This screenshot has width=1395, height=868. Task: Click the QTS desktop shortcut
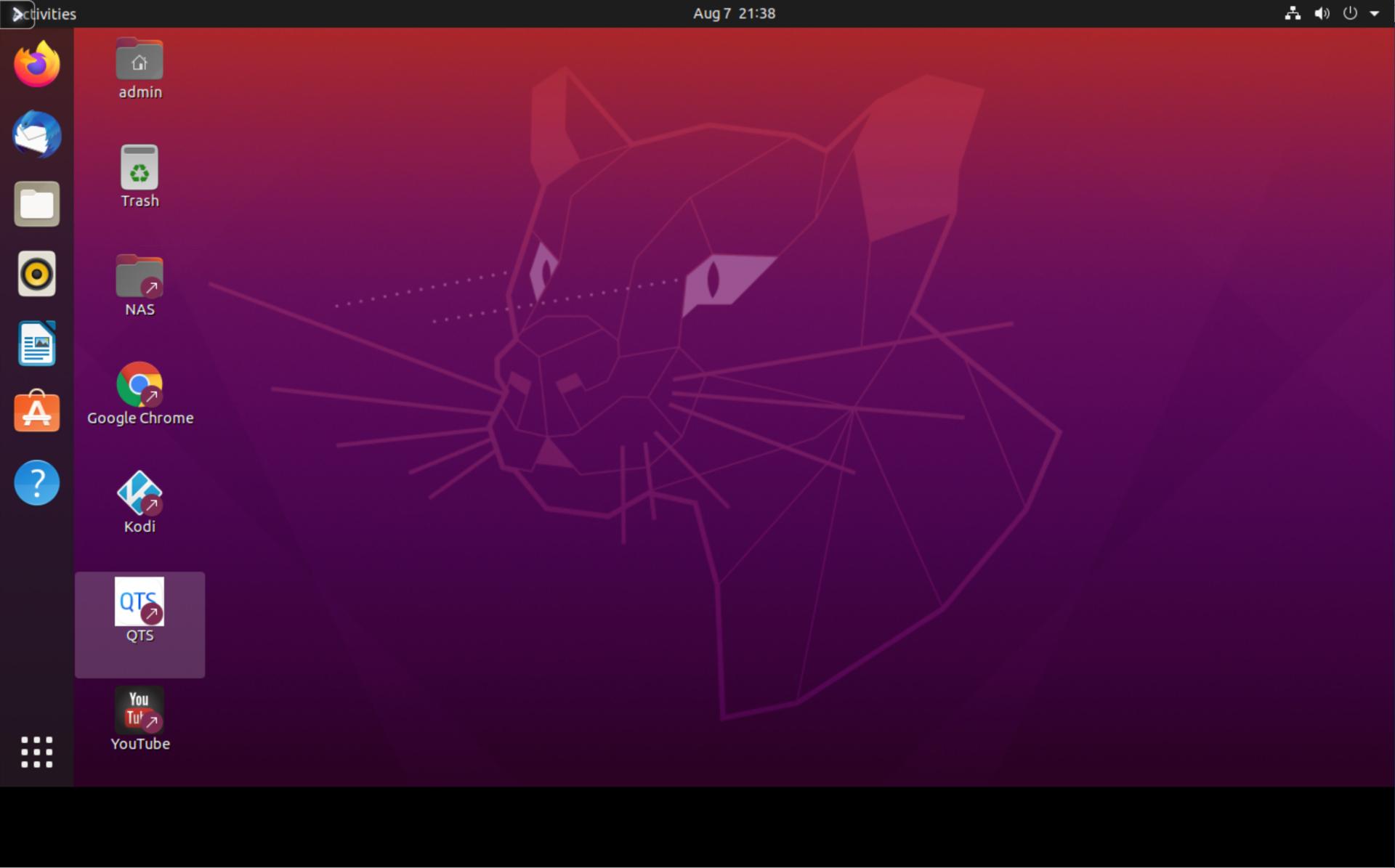[139, 603]
